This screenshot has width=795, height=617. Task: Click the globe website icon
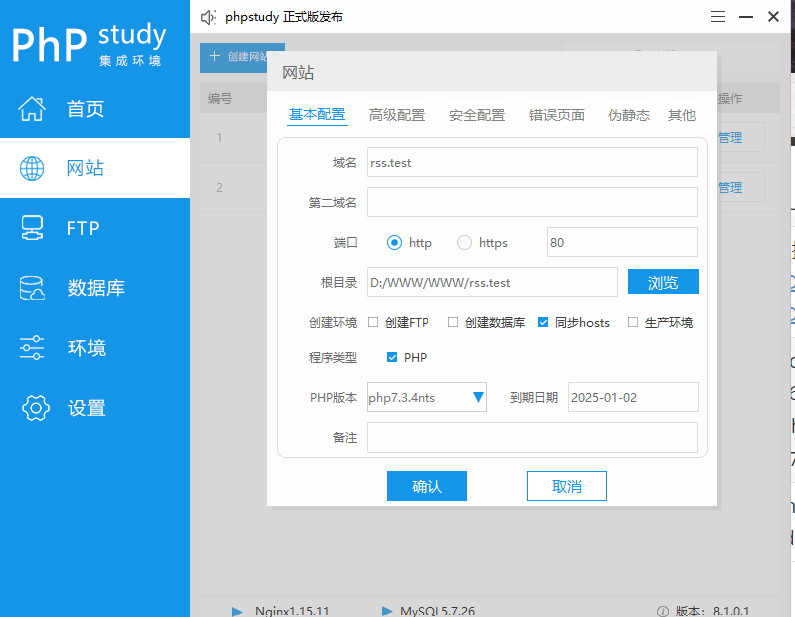tap(33, 168)
